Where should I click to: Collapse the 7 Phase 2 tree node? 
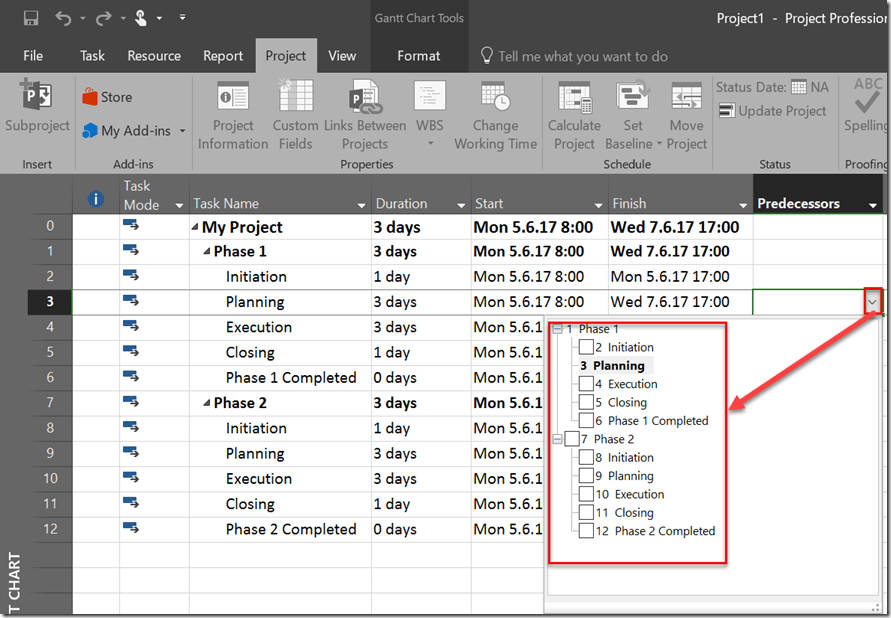click(557, 439)
